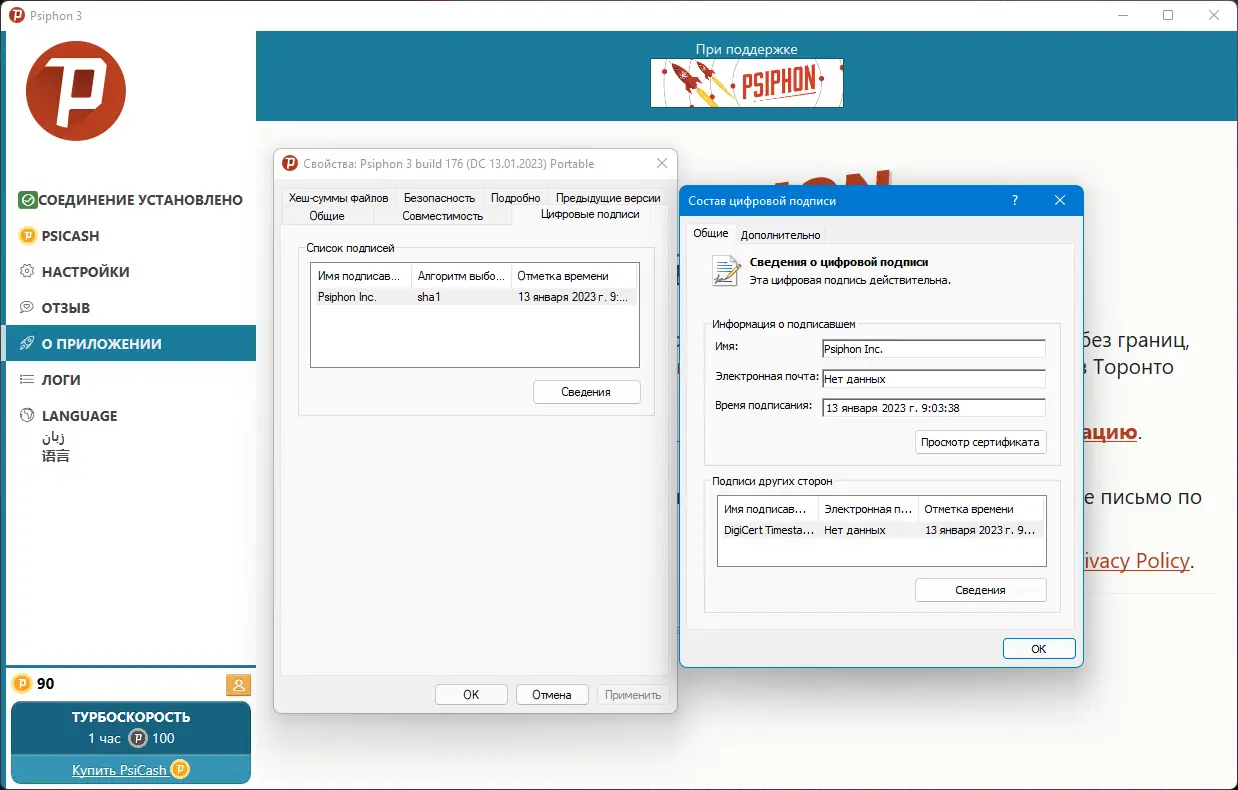Click the globe icon beside Language
The height and width of the screenshot is (790, 1238).
click(x=28, y=415)
